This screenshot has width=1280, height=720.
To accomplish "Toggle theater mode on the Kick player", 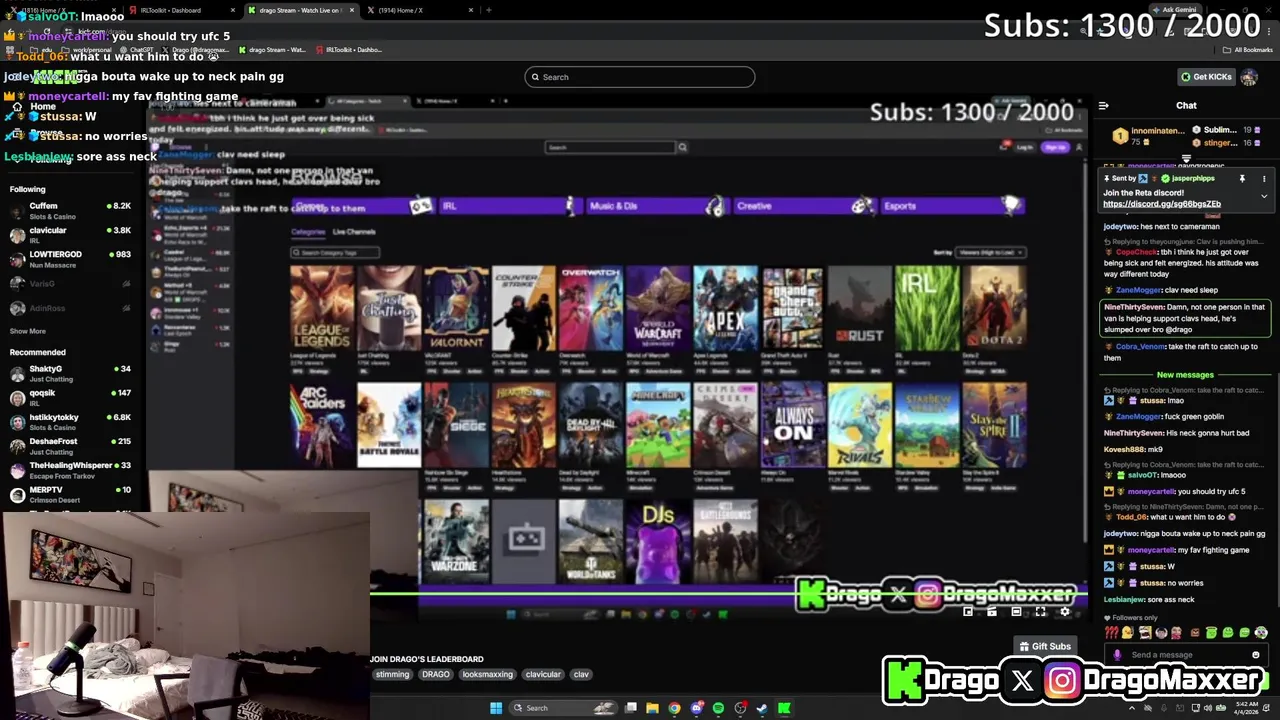I will (x=1016, y=611).
